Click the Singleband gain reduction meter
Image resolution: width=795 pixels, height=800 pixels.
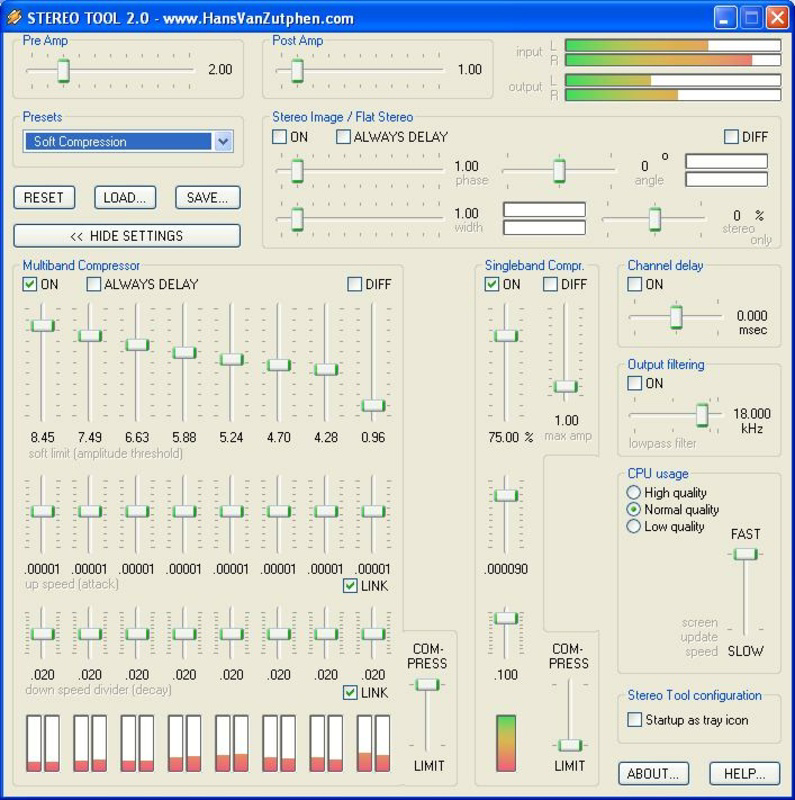pos(506,743)
